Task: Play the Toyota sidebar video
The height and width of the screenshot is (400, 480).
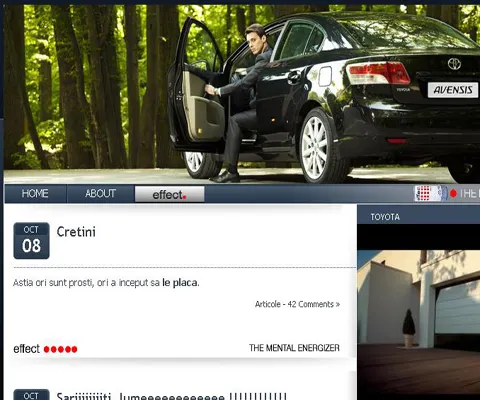Action: pyautogui.click(x=419, y=312)
